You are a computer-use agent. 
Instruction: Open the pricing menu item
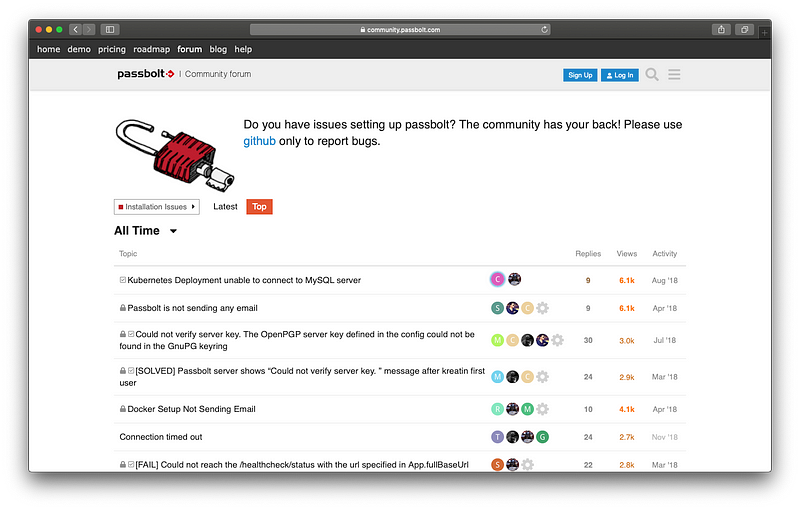(x=112, y=49)
